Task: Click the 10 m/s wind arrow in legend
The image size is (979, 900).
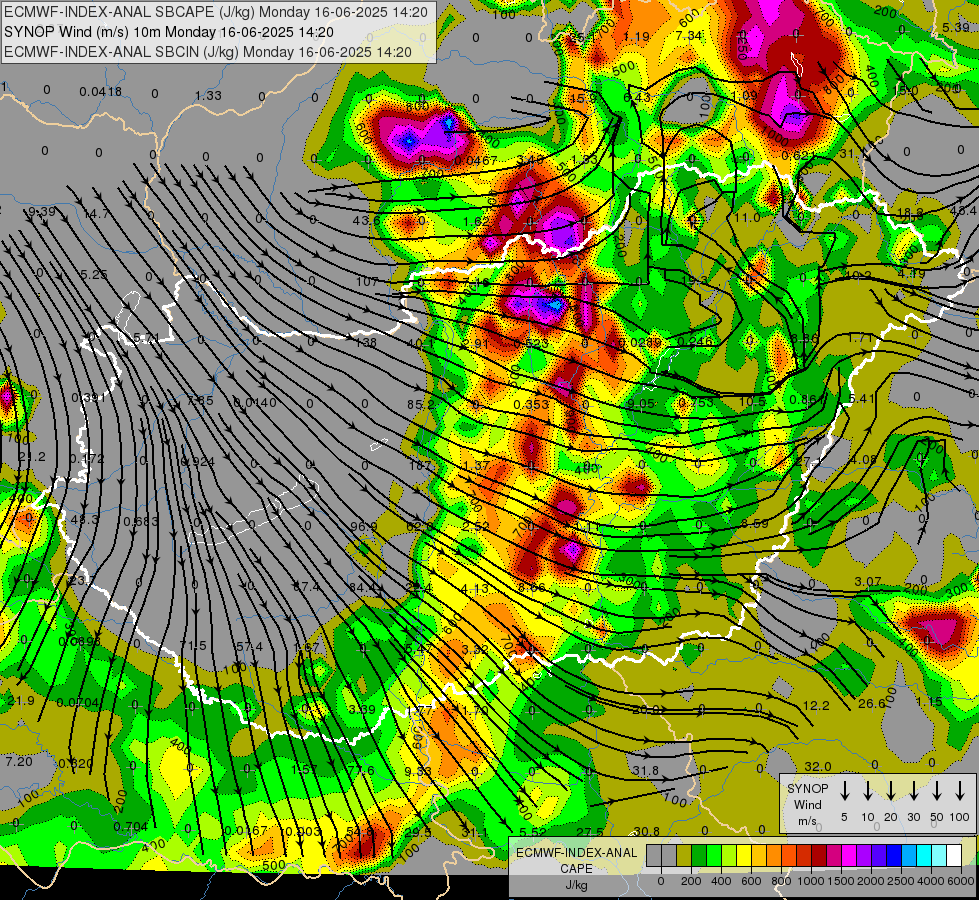Action: coord(867,791)
